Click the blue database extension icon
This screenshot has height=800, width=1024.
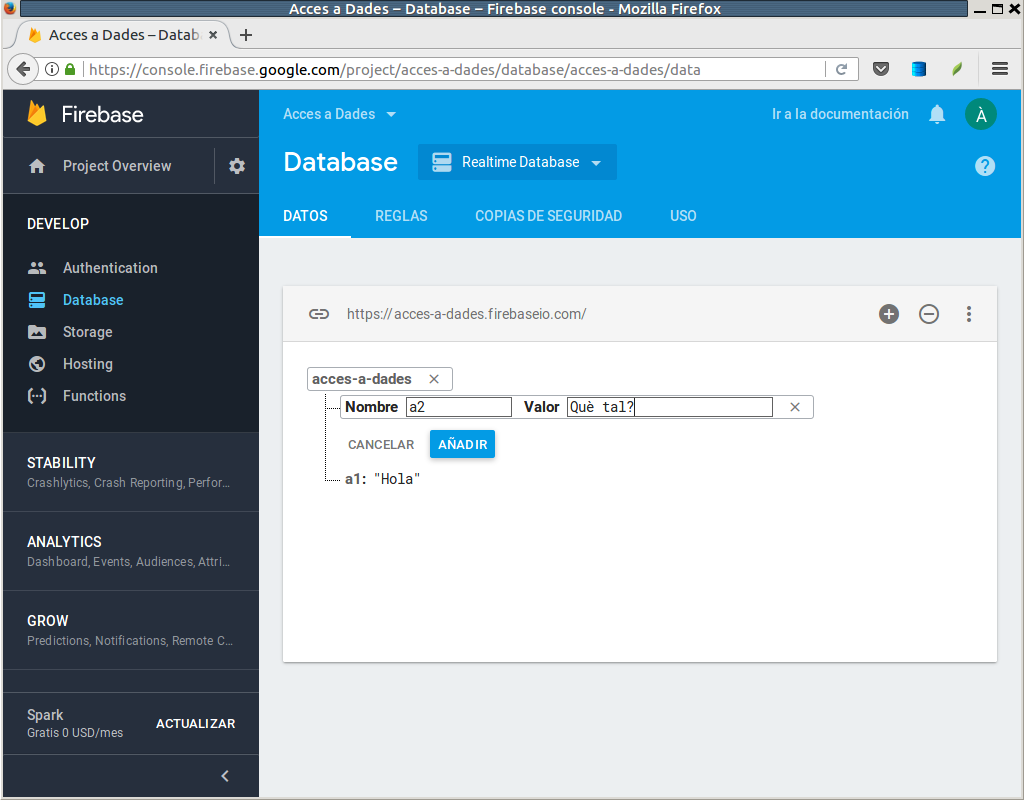pyautogui.click(x=919, y=69)
